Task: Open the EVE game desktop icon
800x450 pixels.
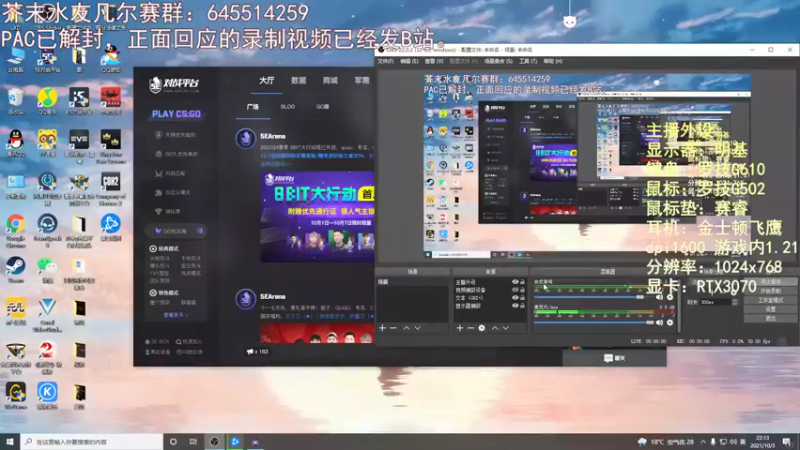Action: 79,140
